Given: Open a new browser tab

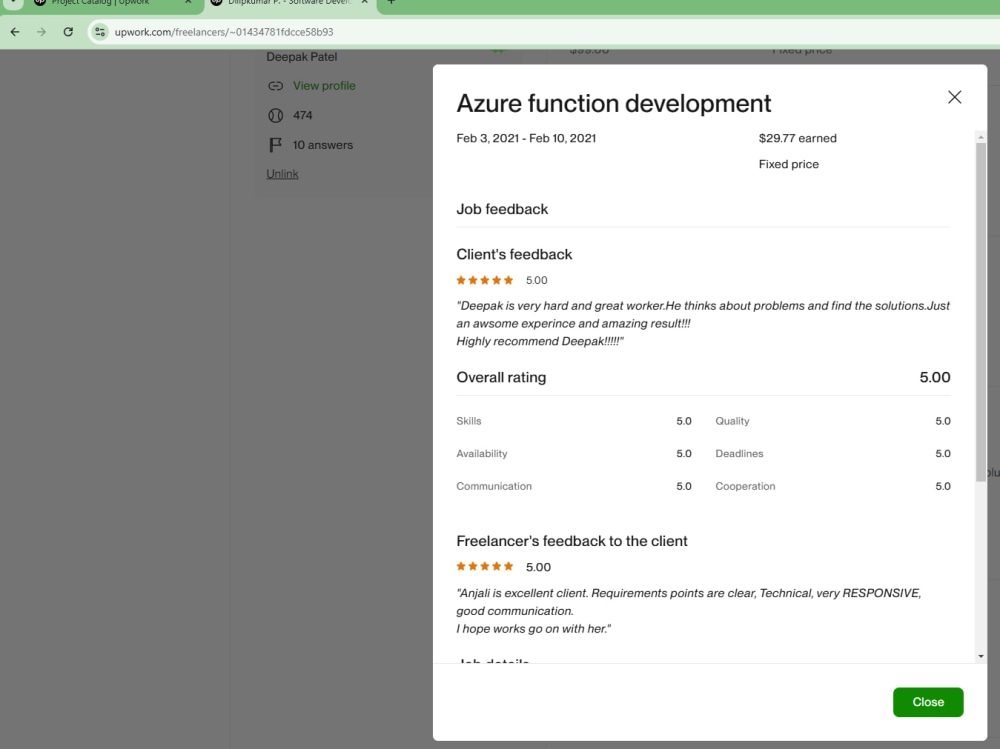Looking at the screenshot, I should 391,3.
